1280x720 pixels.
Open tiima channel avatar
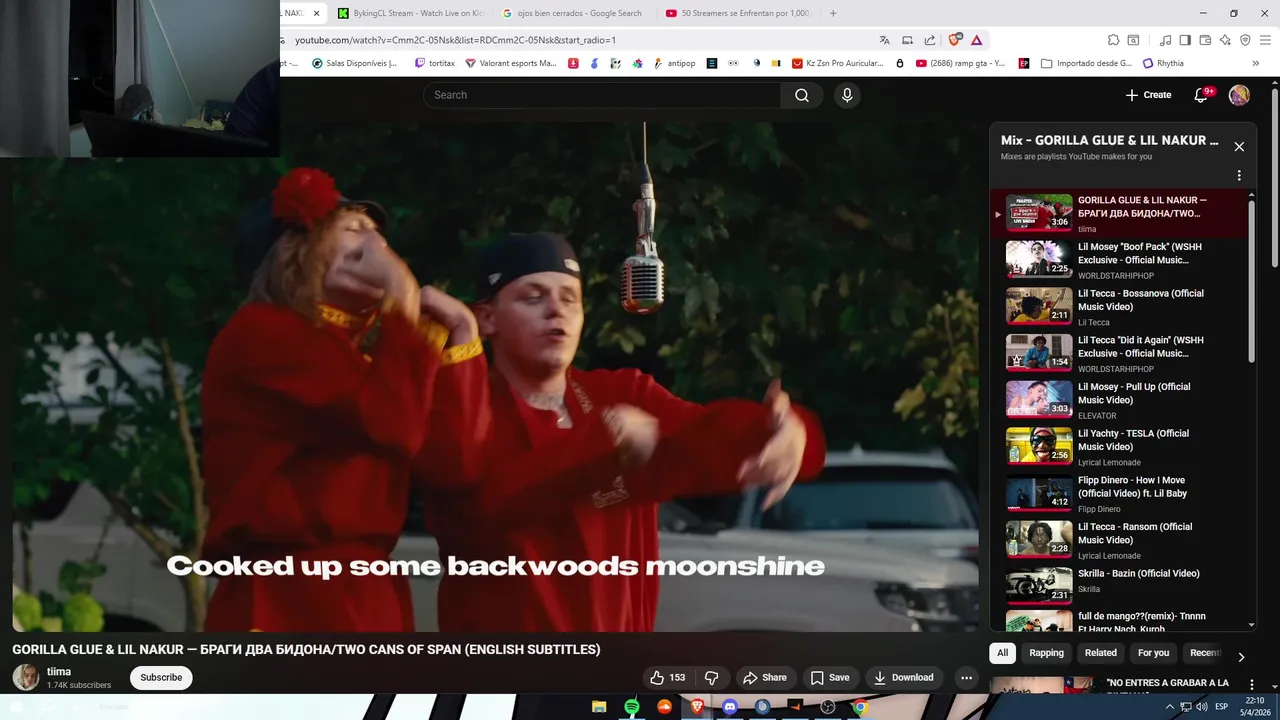pos(26,677)
